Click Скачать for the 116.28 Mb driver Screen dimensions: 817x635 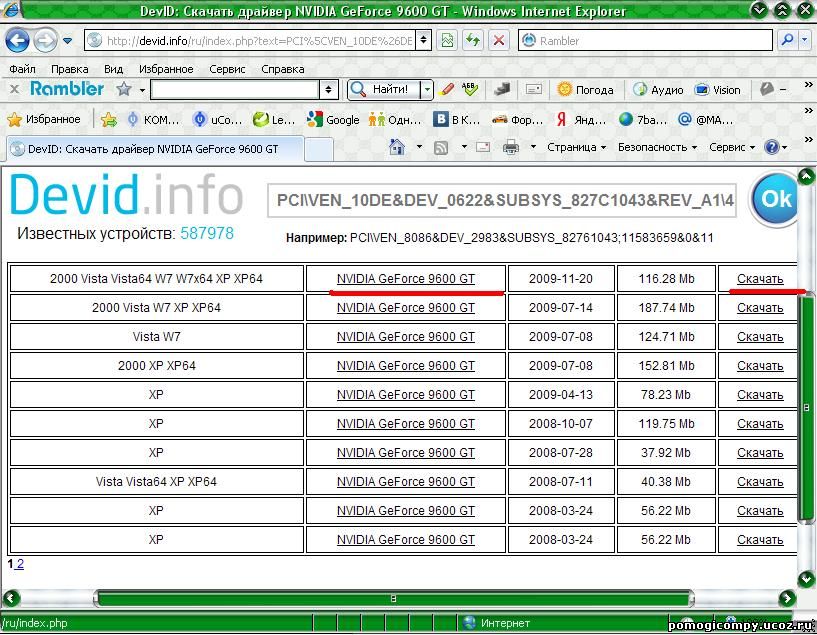[760, 279]
